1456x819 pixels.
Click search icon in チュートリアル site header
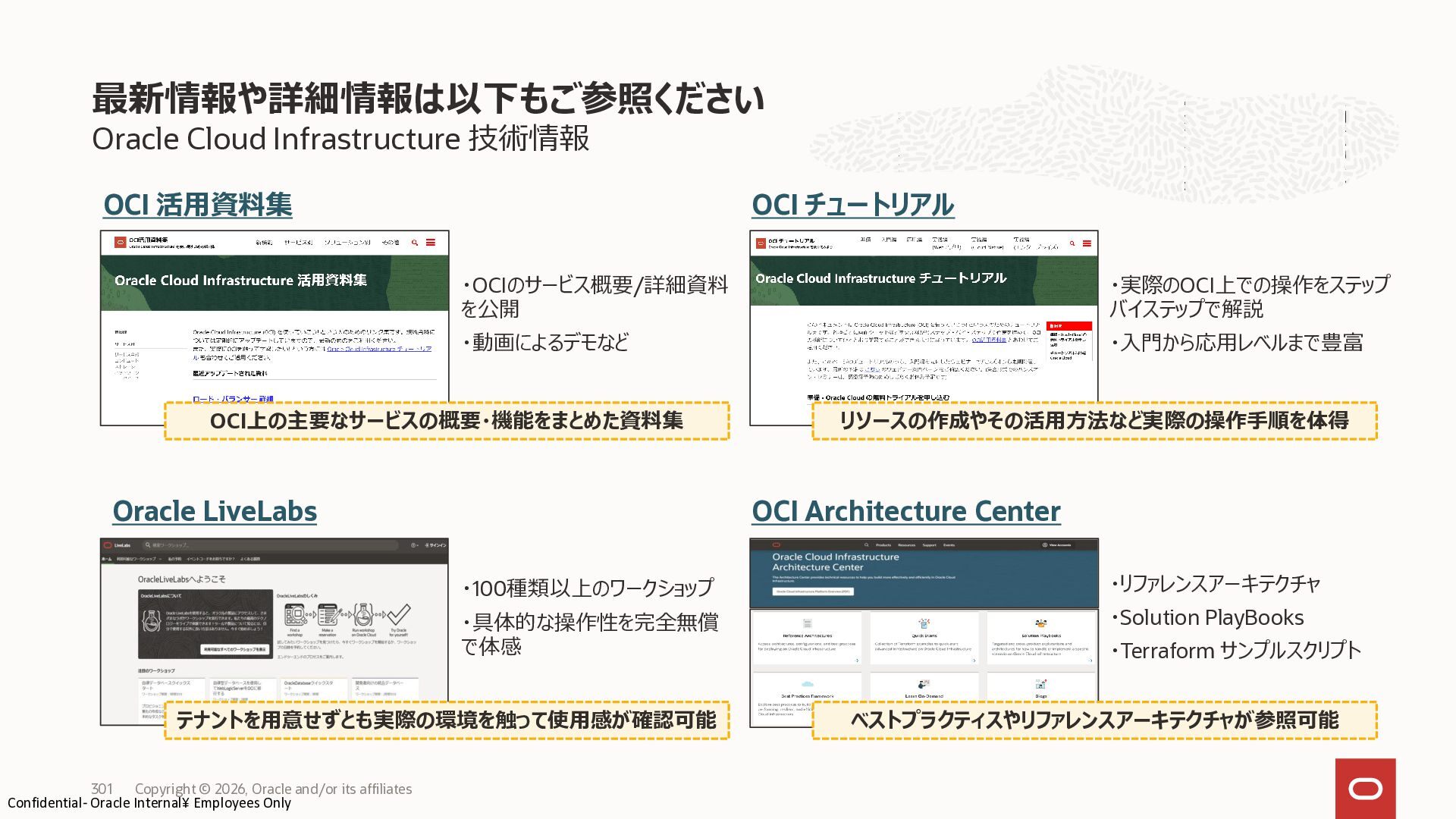(x=1072, y=243)
